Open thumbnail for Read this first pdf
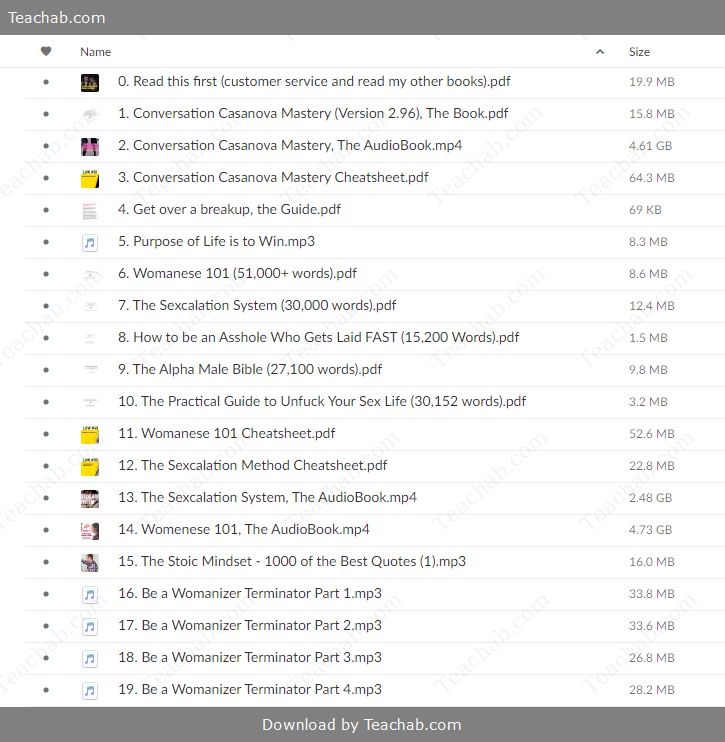 pyautogui.click(x=90, y=82)
